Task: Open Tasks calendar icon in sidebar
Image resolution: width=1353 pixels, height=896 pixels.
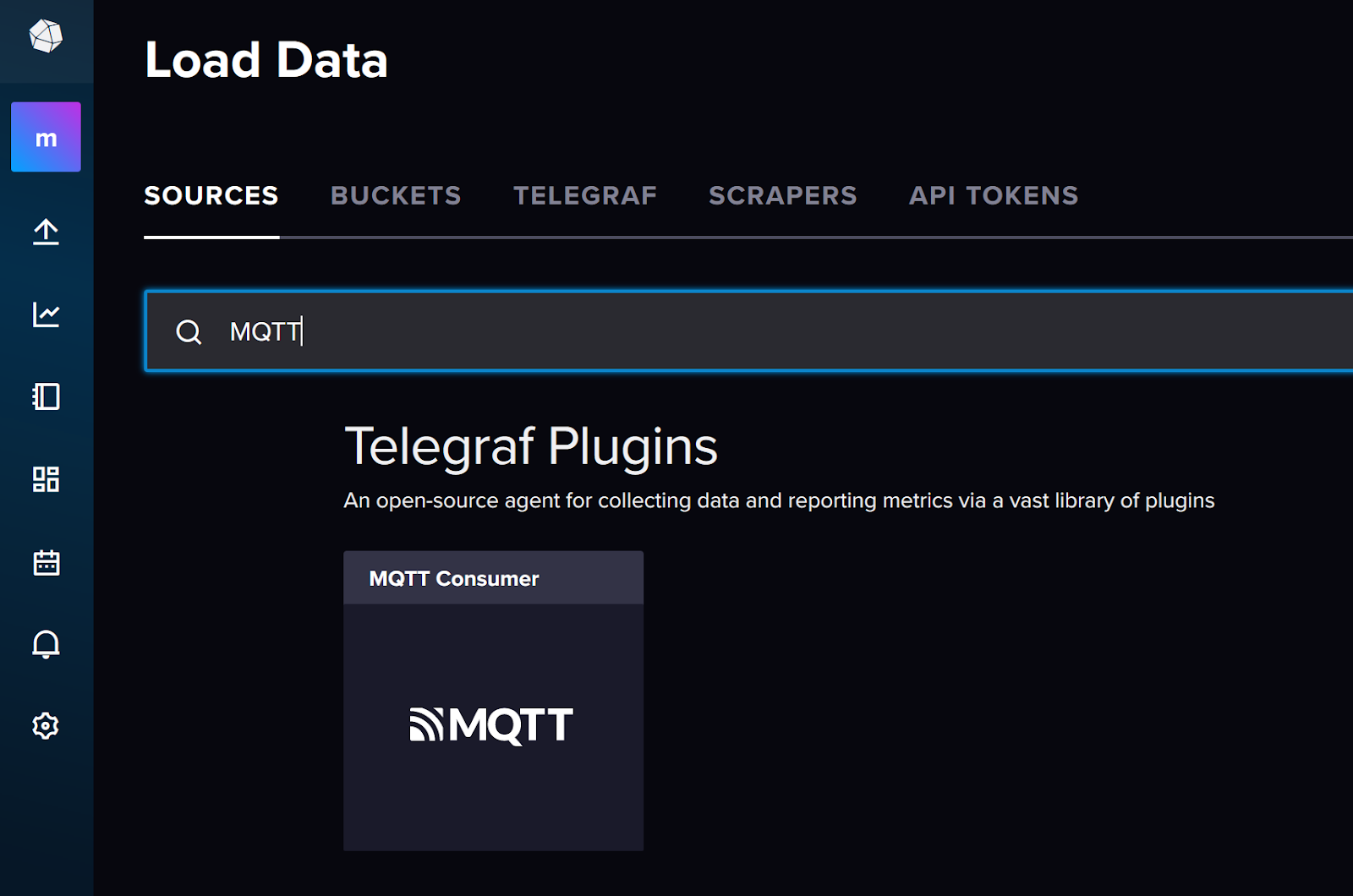Action: [x=46, y=562]
